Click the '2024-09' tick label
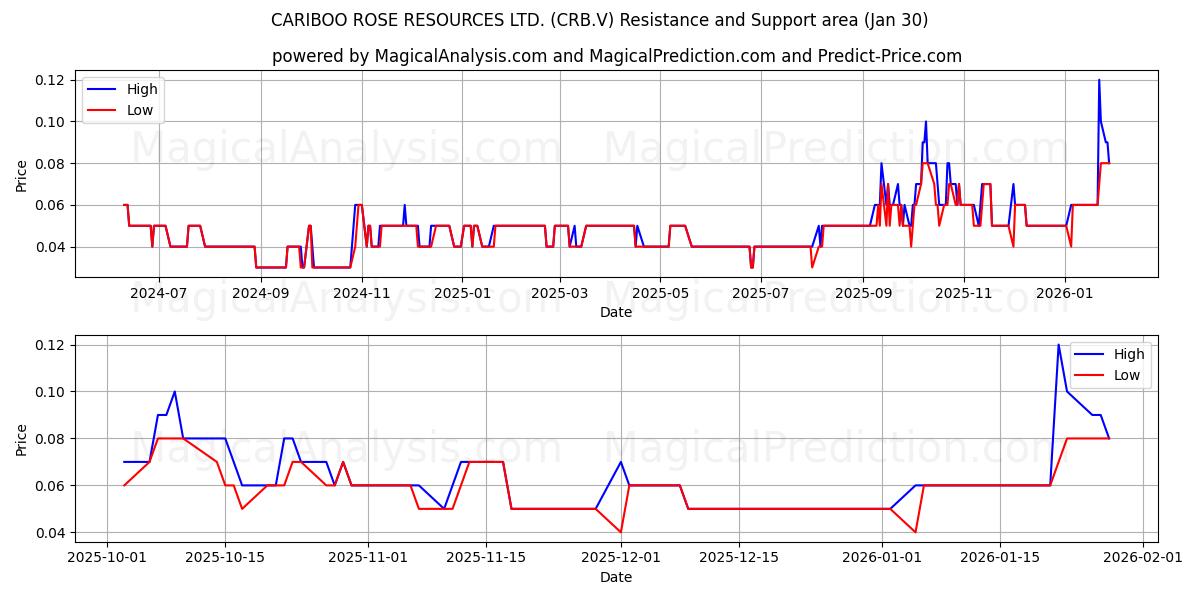 click(x=261, y=294)
